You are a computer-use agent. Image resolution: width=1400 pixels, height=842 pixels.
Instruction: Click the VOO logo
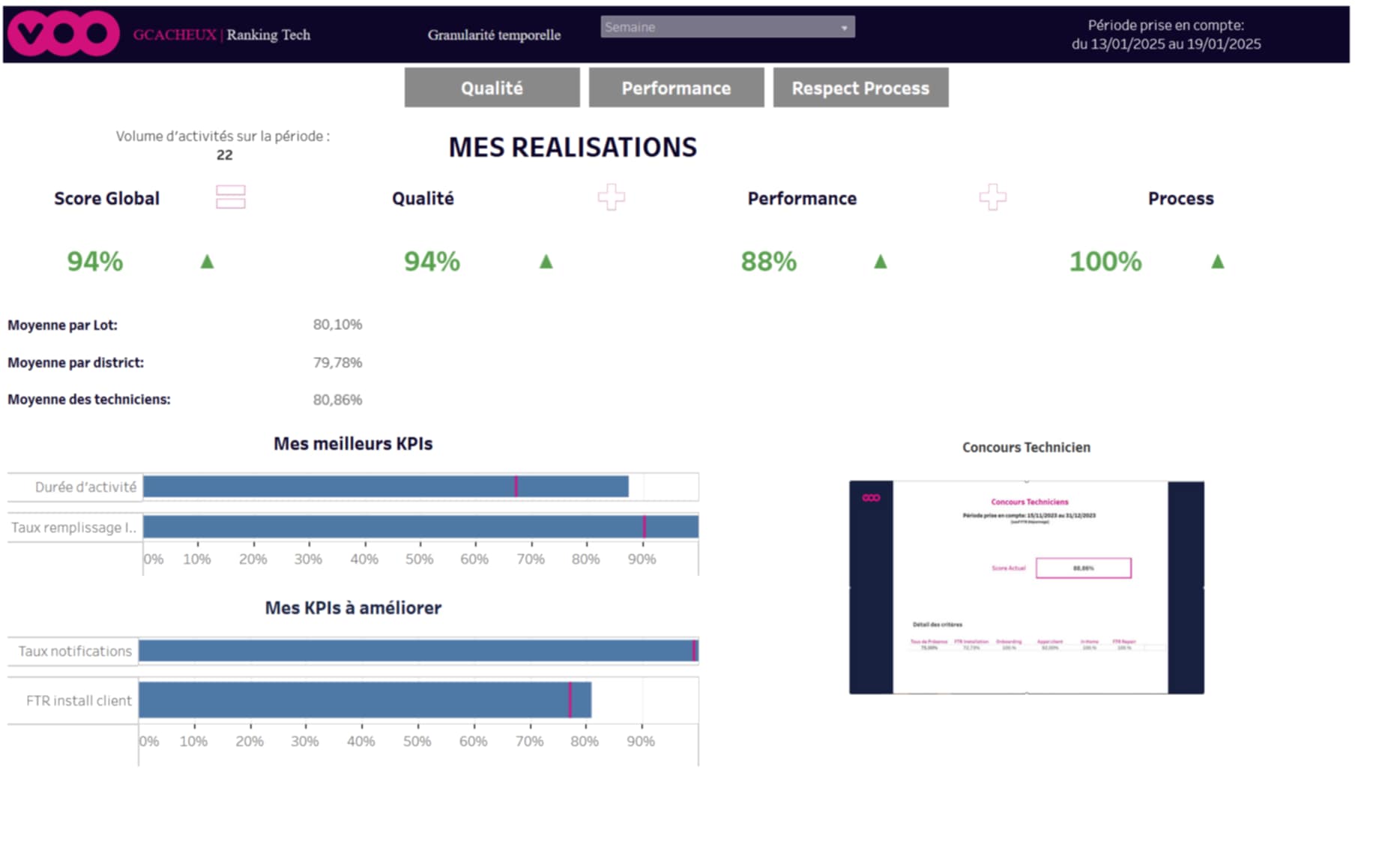coord(64,34)
